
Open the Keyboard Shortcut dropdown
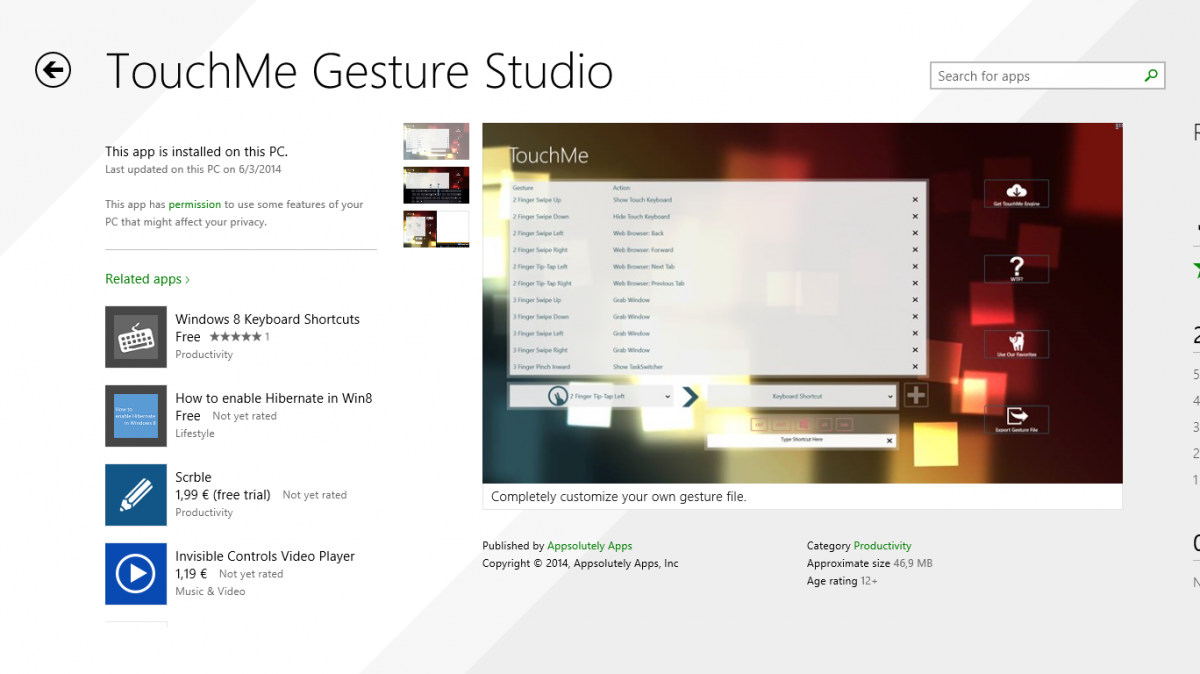802,396
